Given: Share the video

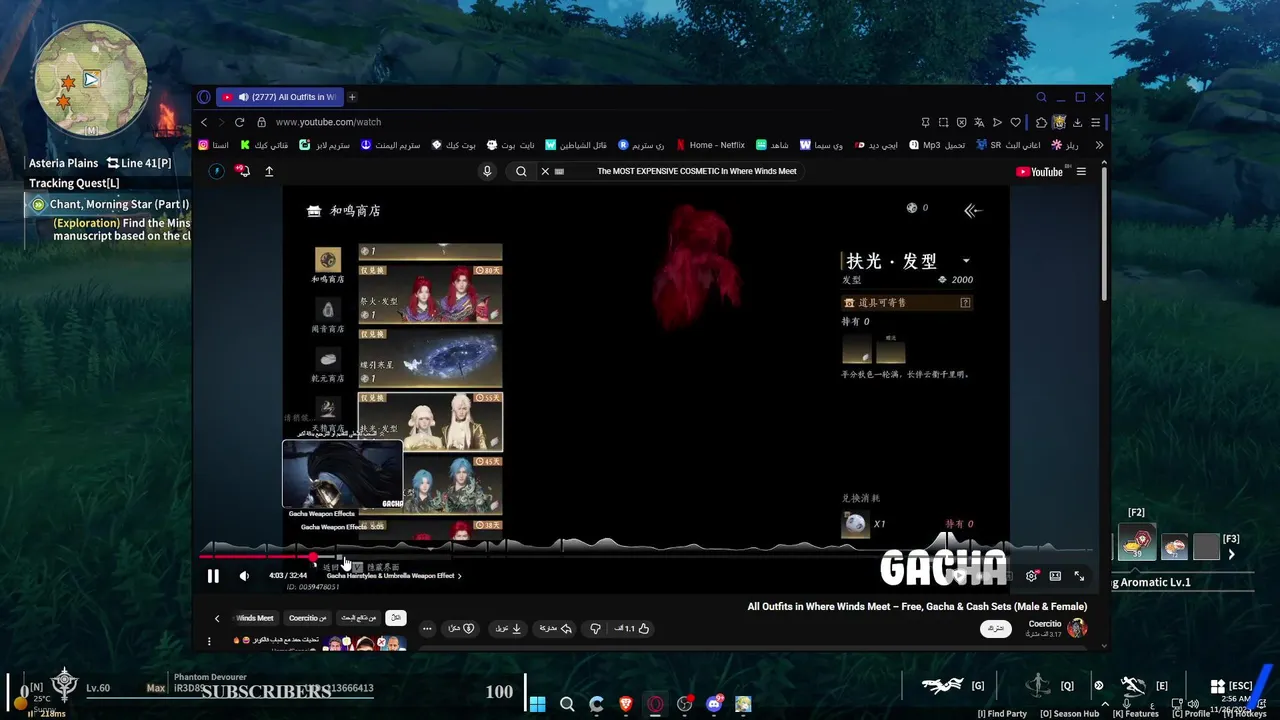Looking at the screenshot, I should click(x=555, y=628).
